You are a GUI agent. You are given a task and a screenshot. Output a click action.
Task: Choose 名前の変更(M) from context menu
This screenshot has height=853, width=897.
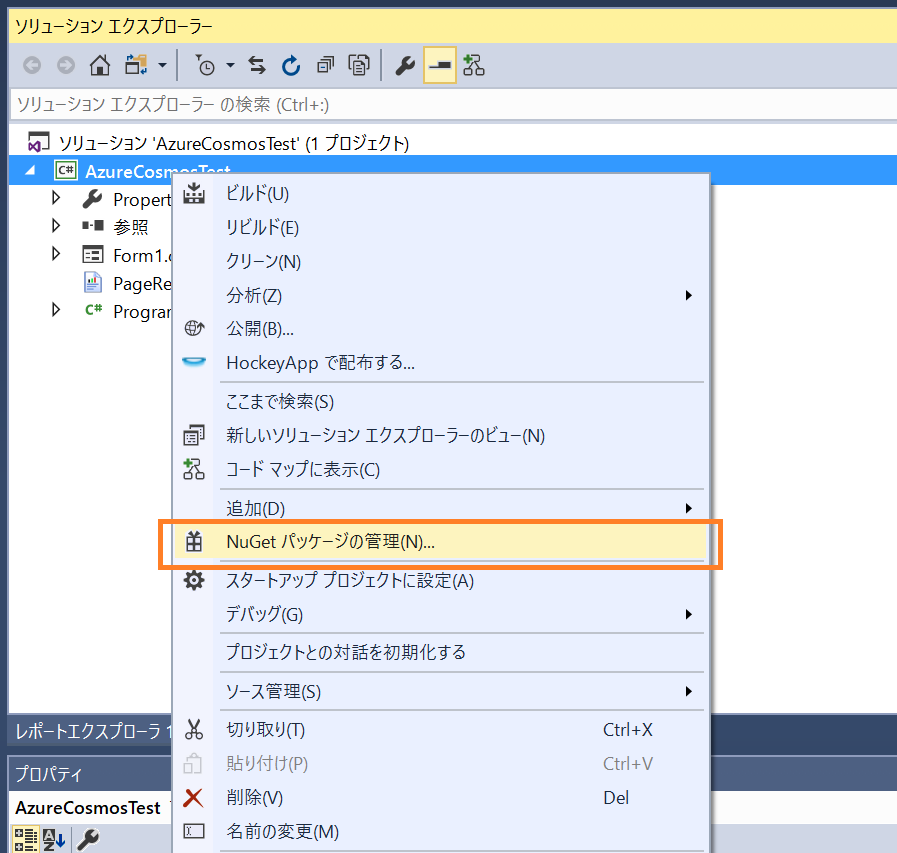(x=441, y=831)
